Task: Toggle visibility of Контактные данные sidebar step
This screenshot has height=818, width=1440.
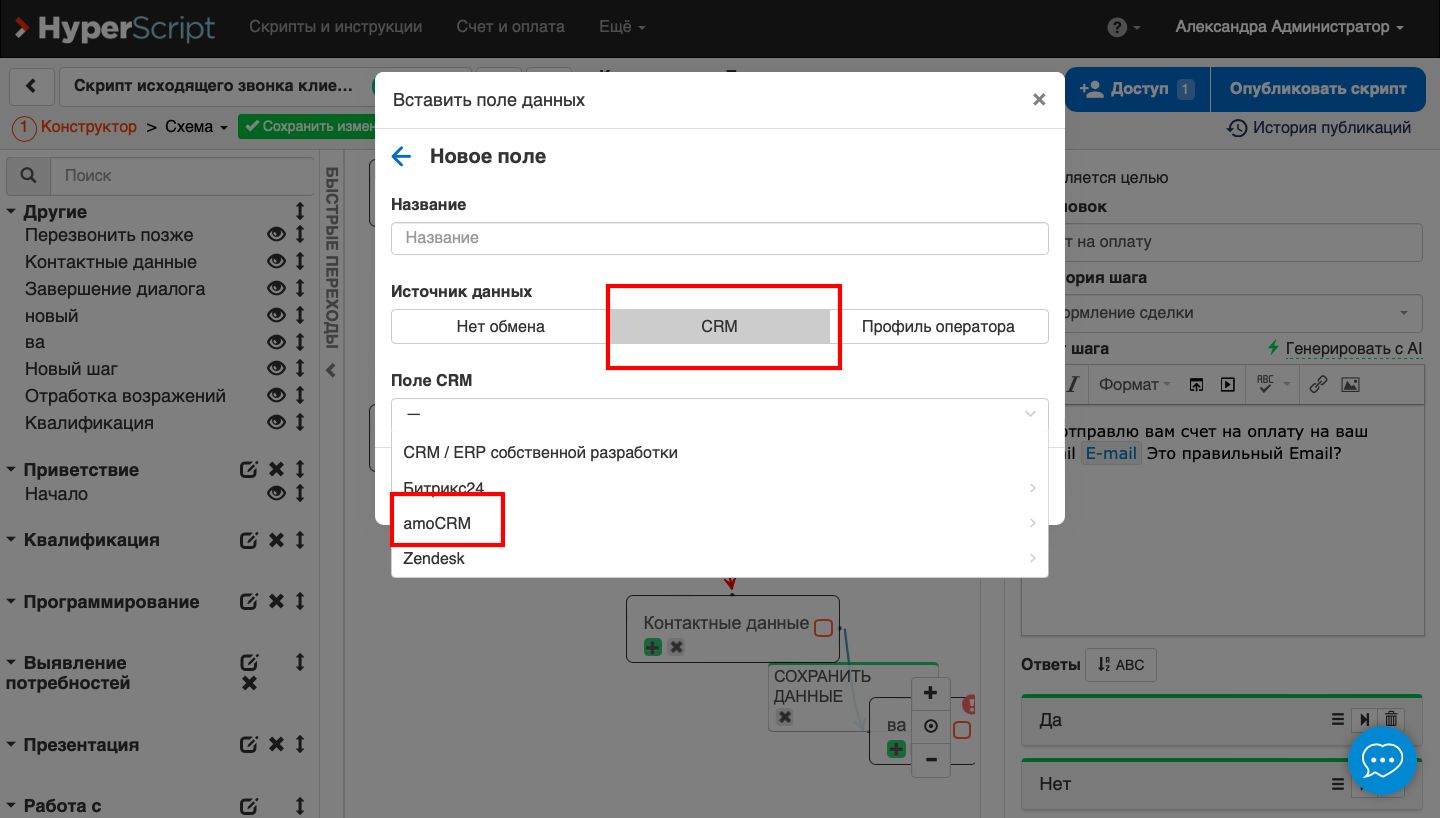Action: coord(276,262)
